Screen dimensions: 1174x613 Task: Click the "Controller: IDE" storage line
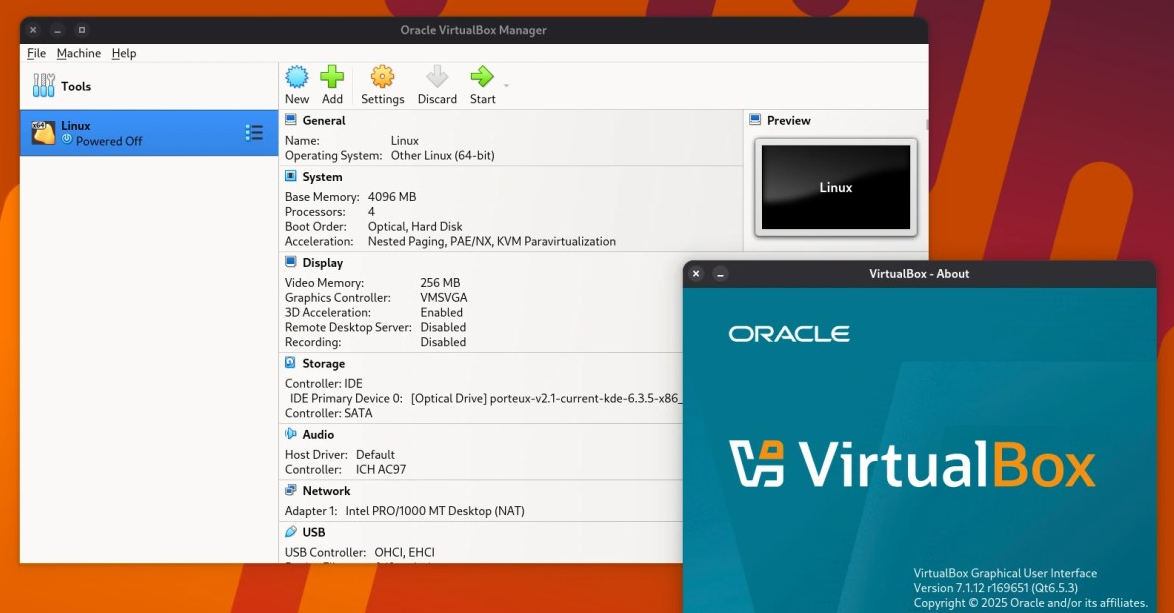pos(323,384)
